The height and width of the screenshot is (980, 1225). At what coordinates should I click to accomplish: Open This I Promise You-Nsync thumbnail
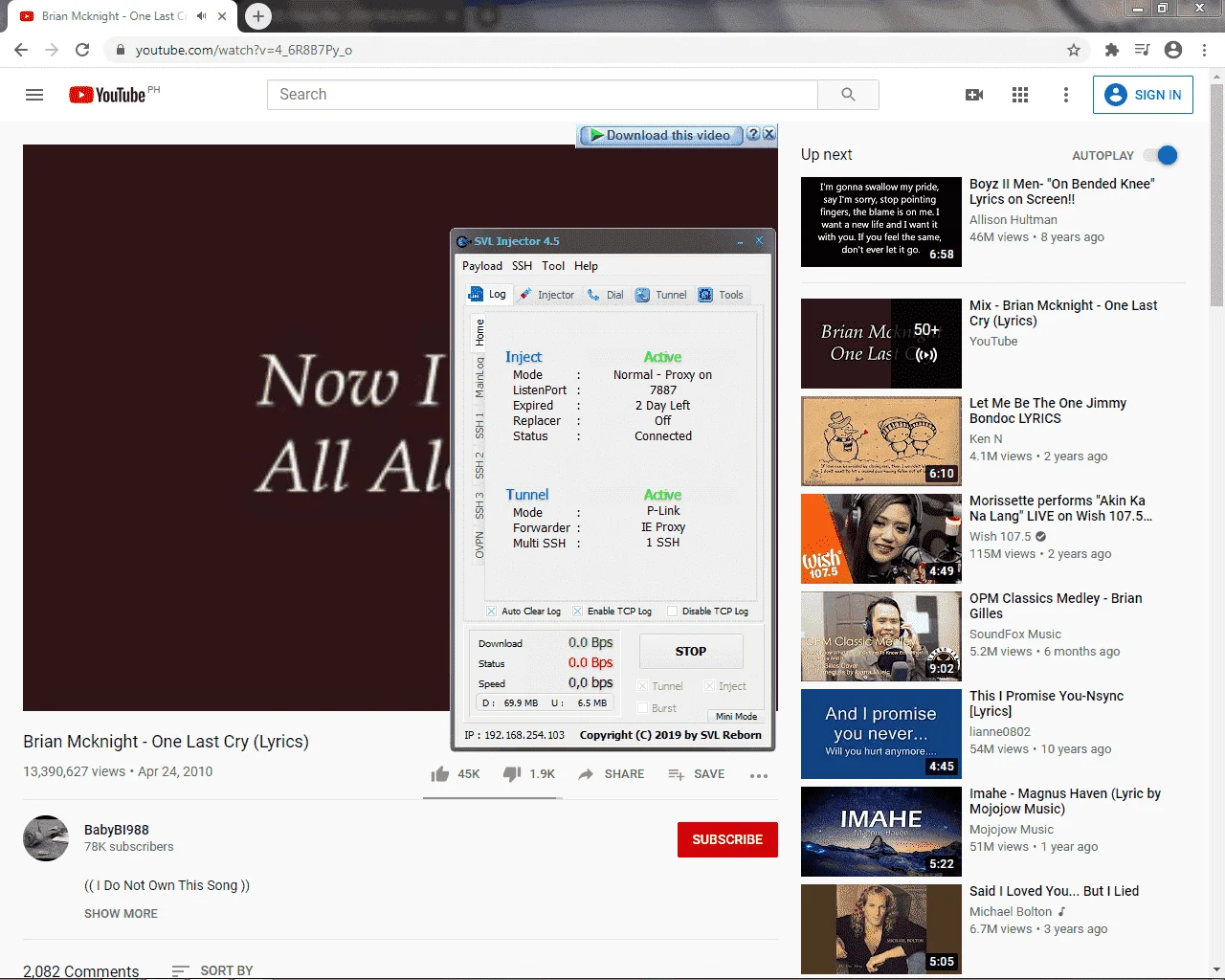[x=881, y=734]
